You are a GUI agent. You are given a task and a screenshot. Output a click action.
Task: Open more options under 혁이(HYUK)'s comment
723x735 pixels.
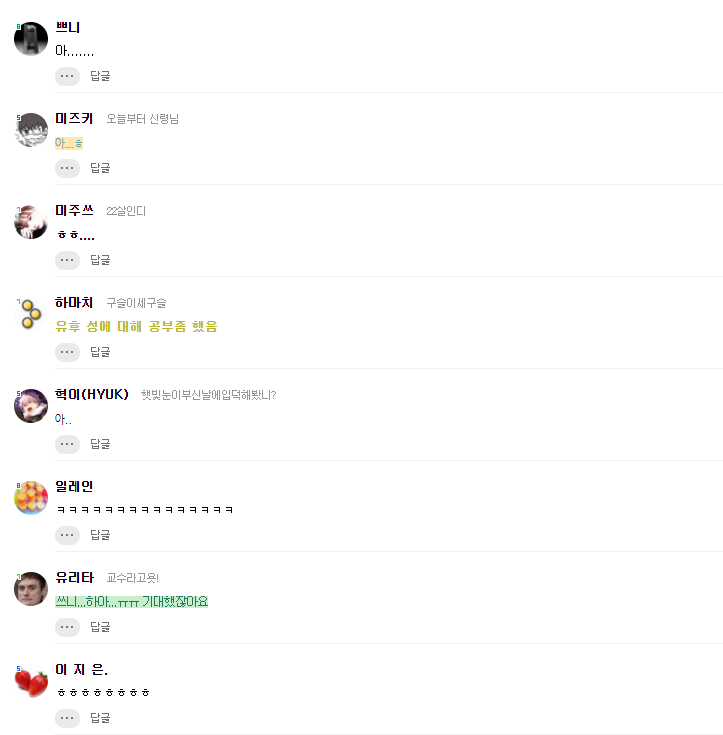point(67,444)
